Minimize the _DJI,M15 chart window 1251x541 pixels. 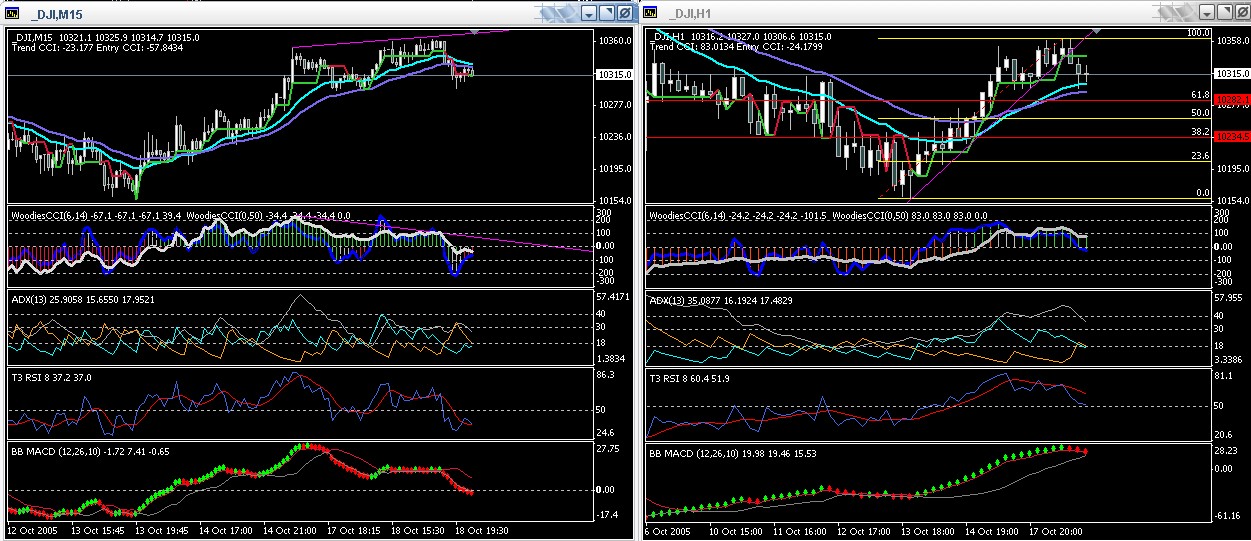[x=589, y=13]
